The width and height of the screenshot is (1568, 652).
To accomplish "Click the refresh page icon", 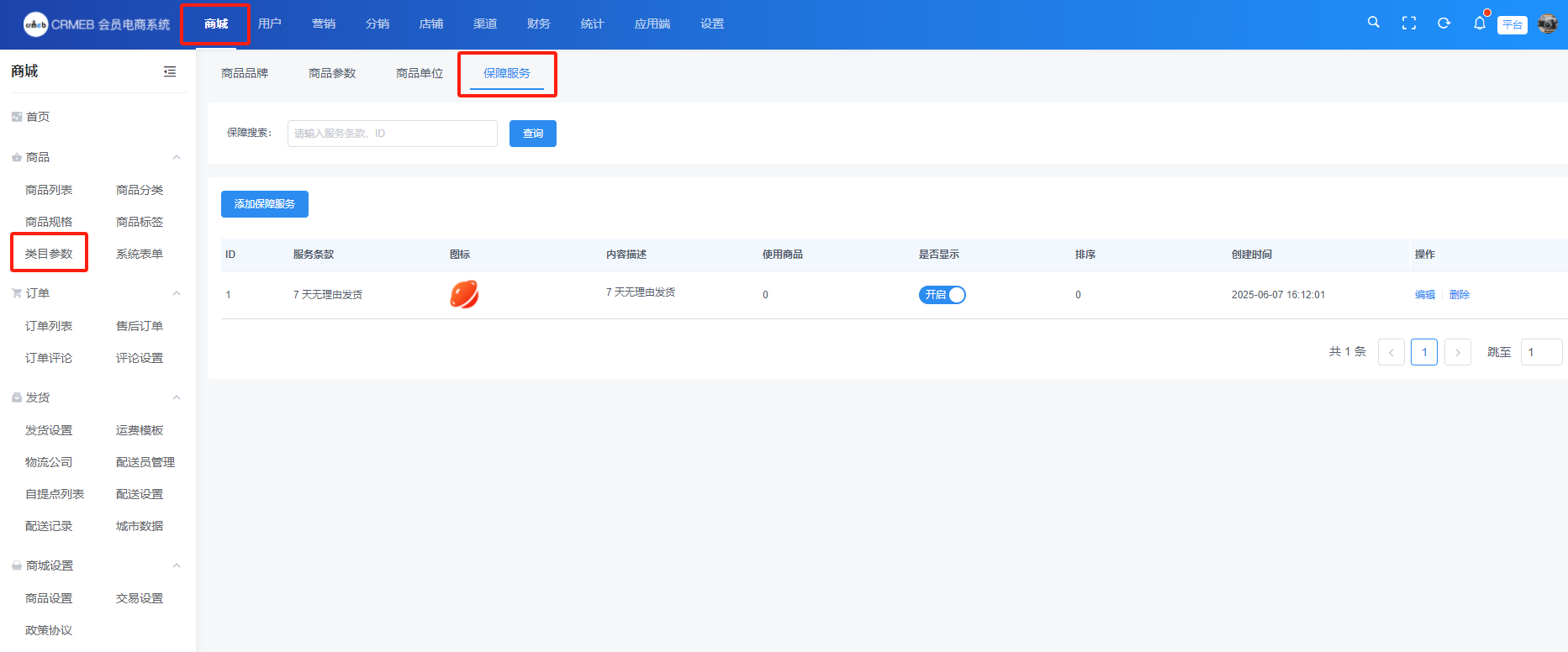I will point(1444,24).
